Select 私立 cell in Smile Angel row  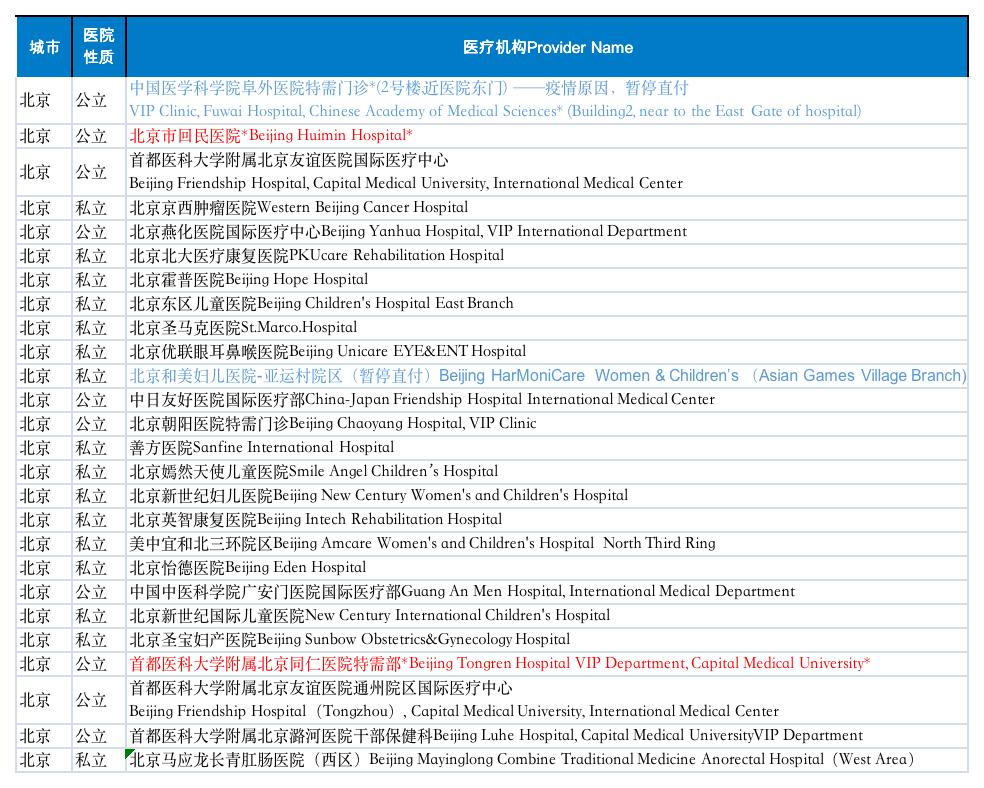coord(99,472)
